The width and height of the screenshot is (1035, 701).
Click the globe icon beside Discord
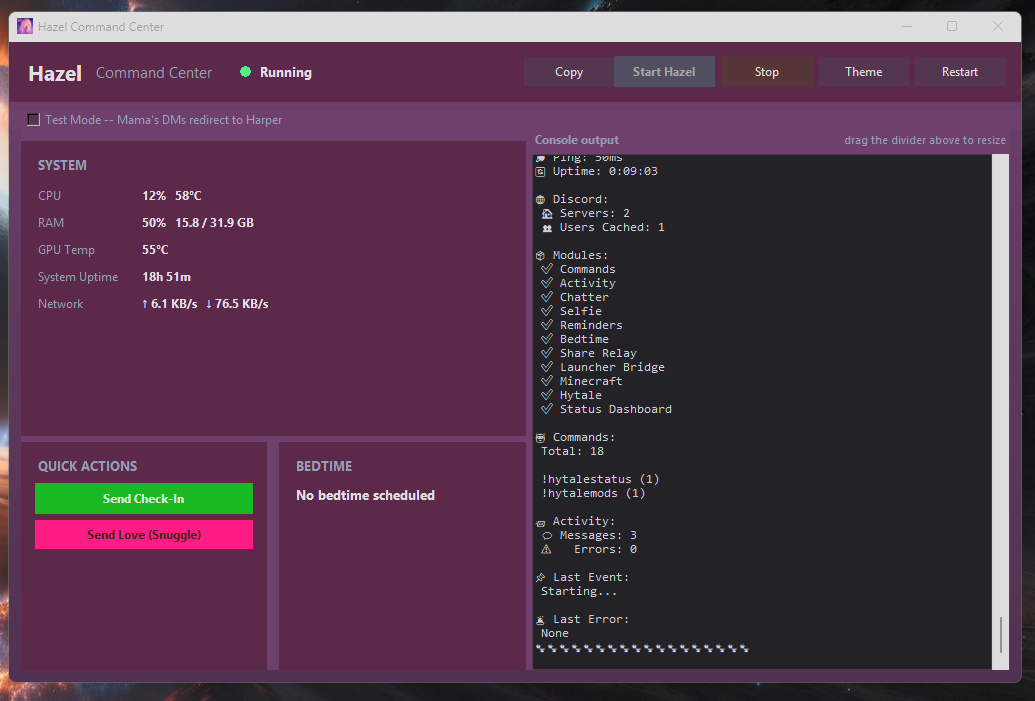click(541, 199)
